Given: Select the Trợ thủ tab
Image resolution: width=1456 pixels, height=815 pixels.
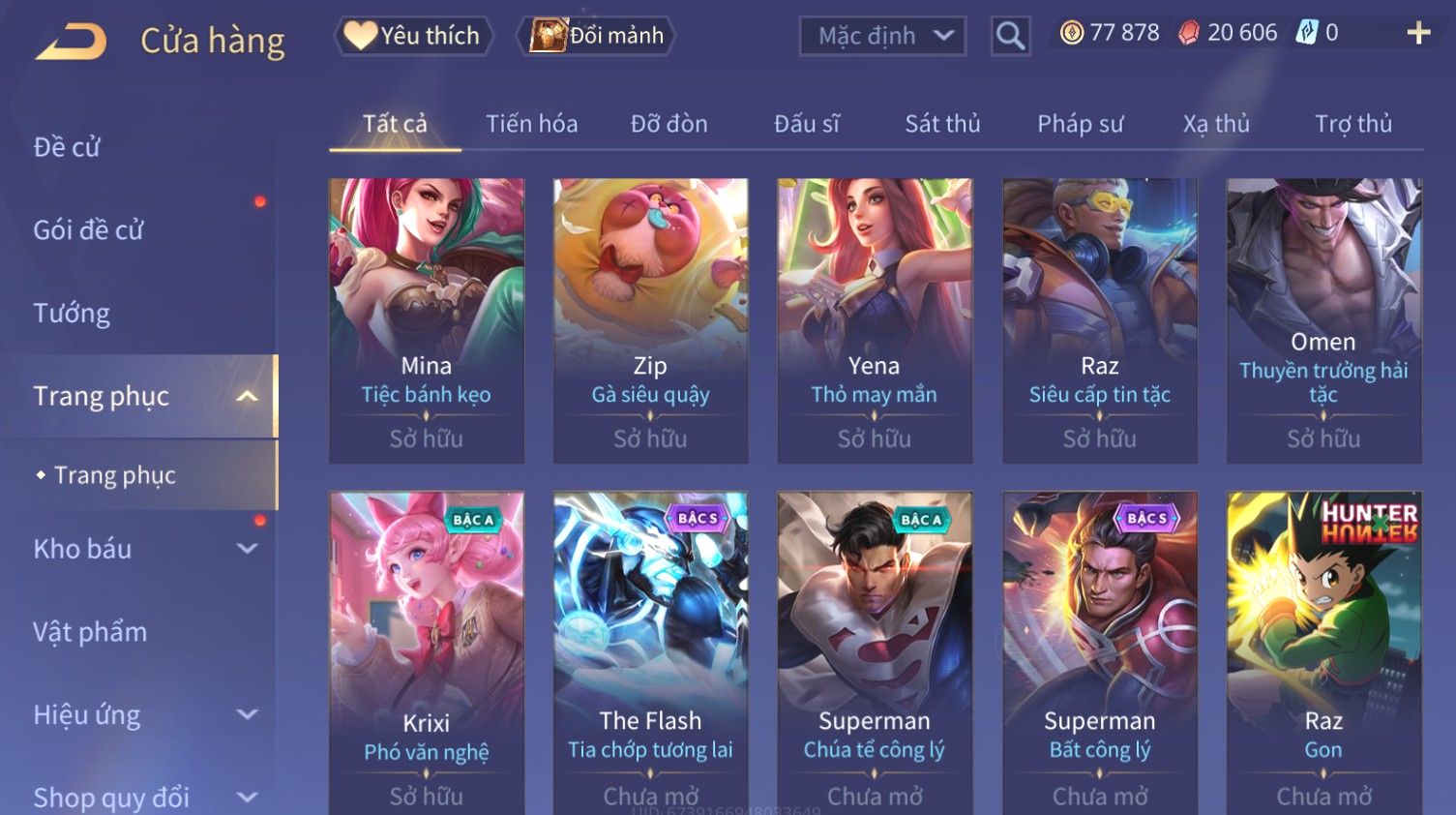Looking at the screenshot, I should point(1352,124).
